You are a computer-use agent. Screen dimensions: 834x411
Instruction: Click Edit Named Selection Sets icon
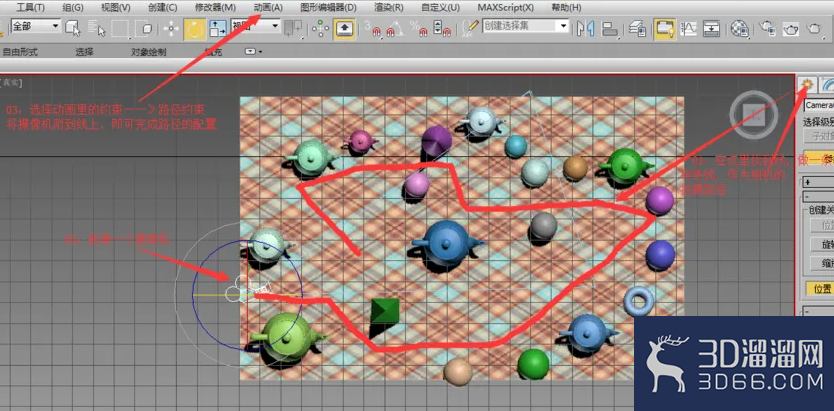pyautogui.click(x=470, y=28)
